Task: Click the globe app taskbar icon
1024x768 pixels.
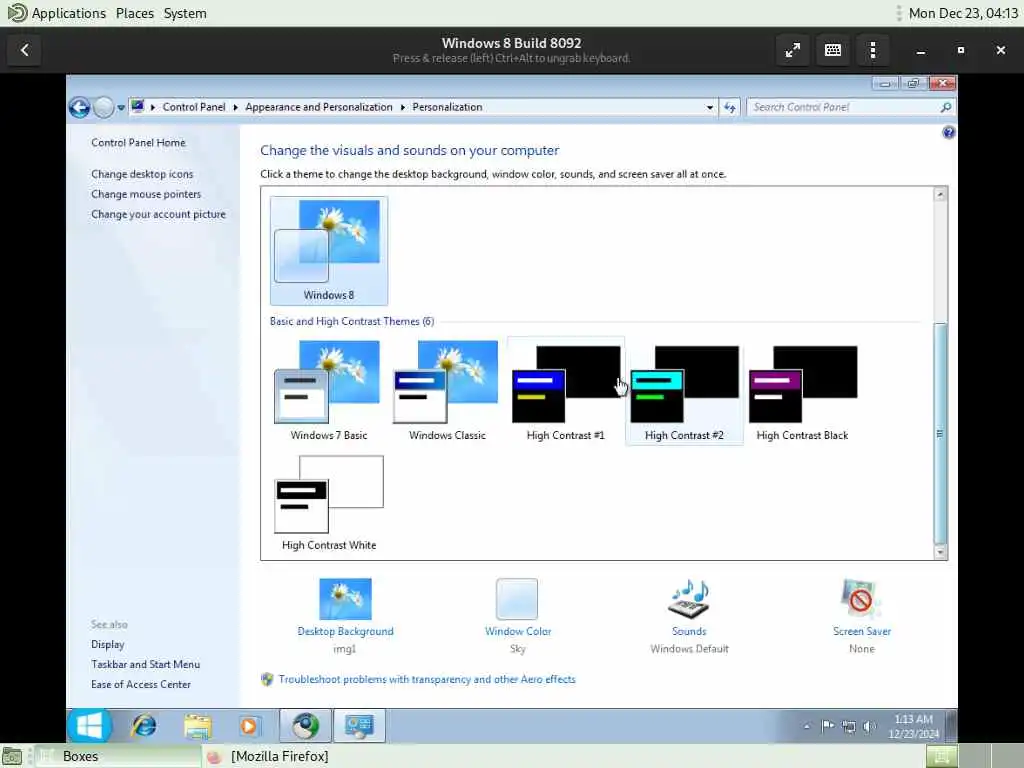Action: (x=306, y=726)
